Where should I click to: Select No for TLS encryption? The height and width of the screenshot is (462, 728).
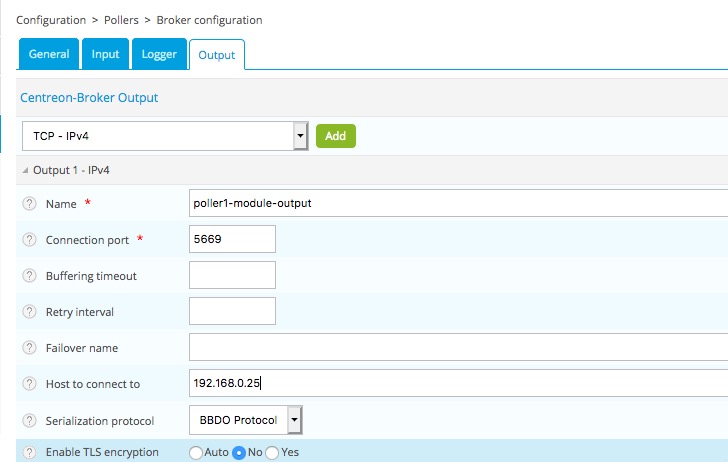click(x=239, y=453)
